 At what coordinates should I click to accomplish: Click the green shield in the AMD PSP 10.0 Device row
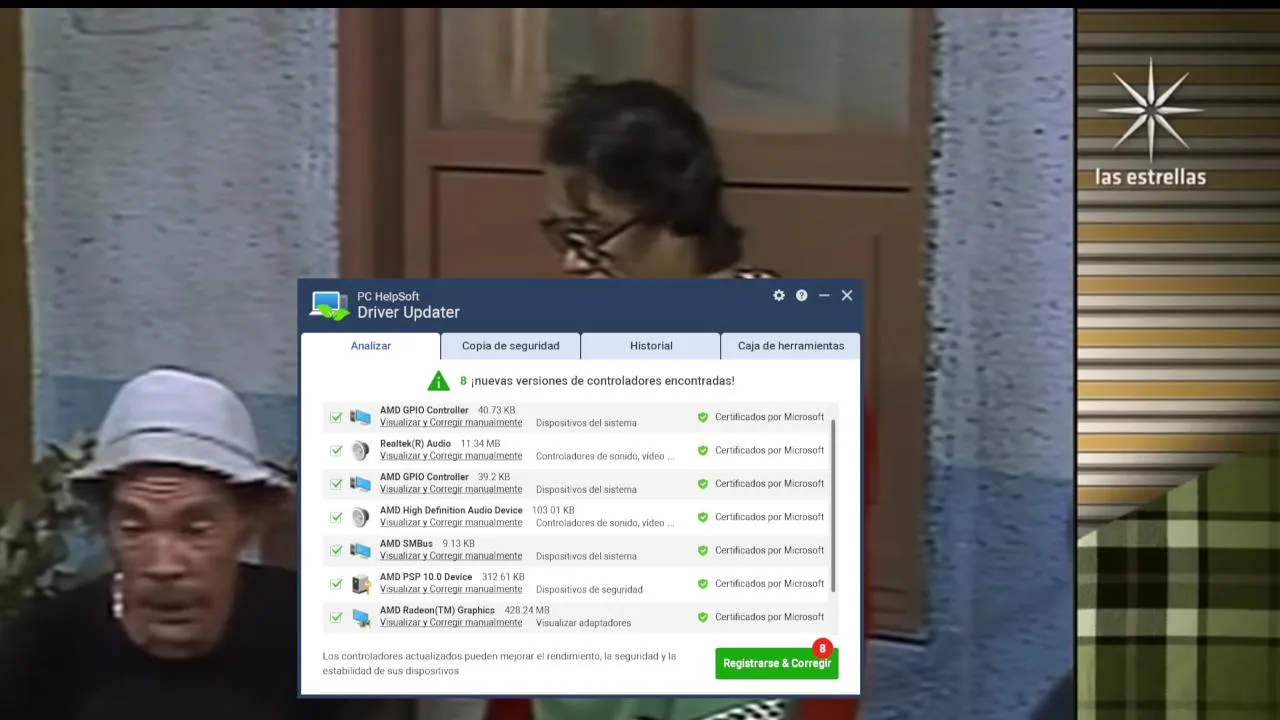point(702,584)
